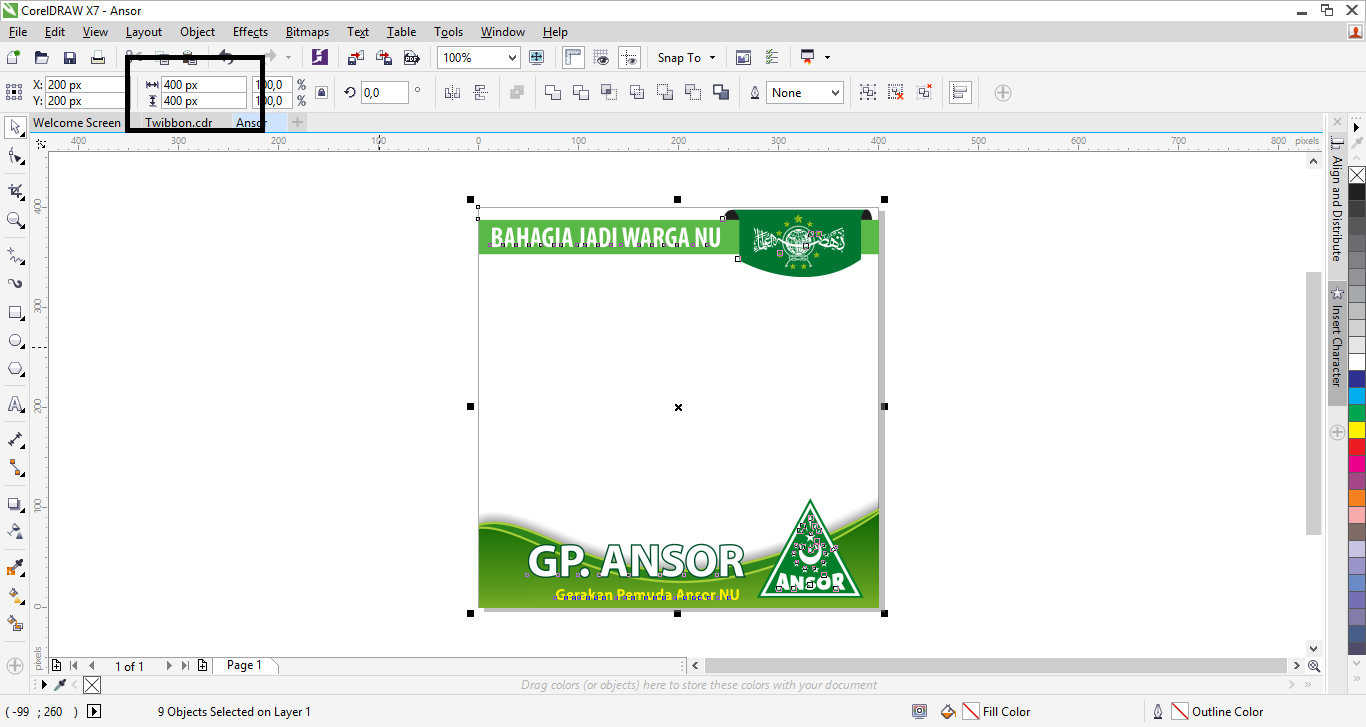The height and width of the screenshot is (727, 1366).
Task: Open the File menu
Action: (x=18, y=32)
